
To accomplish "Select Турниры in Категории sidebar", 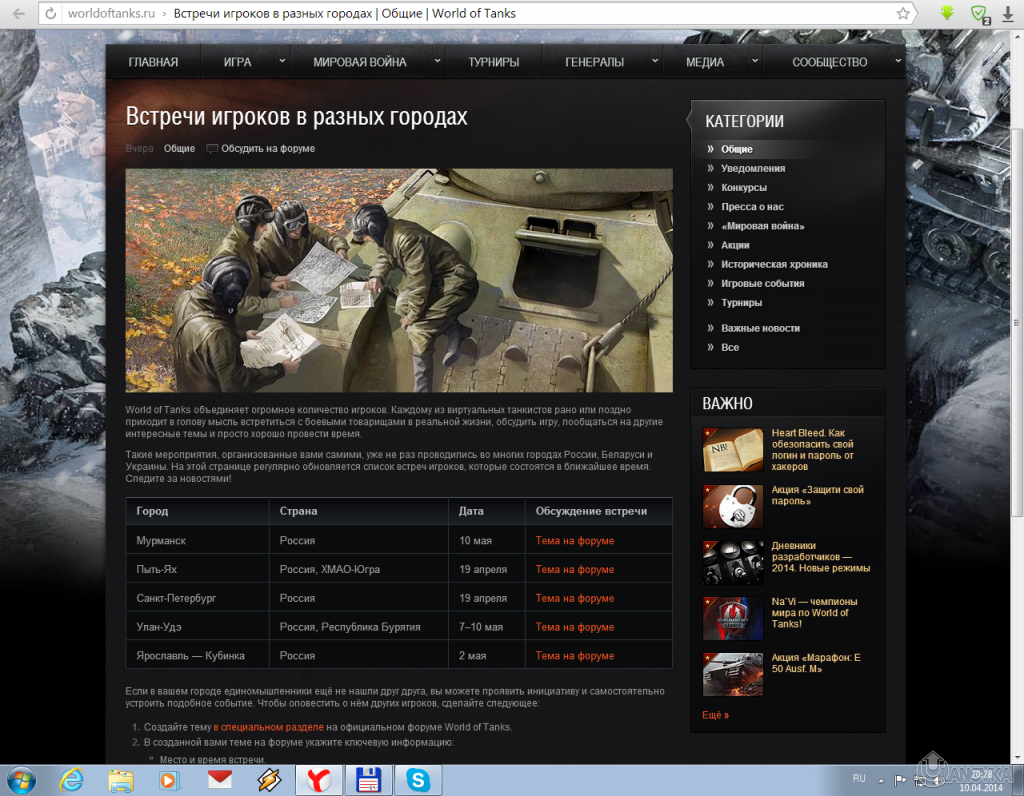I will click(x=741, y=303).
